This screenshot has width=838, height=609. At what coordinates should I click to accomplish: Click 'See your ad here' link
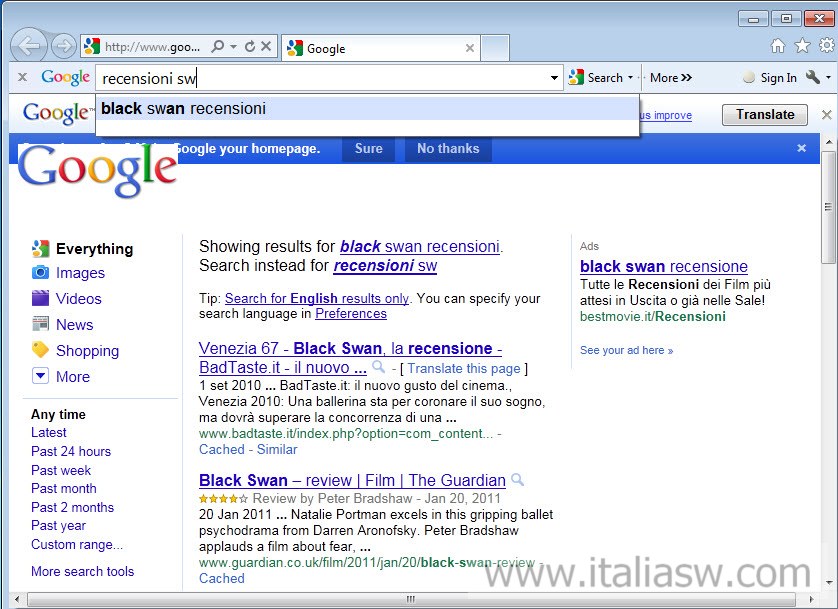(626, 350)
